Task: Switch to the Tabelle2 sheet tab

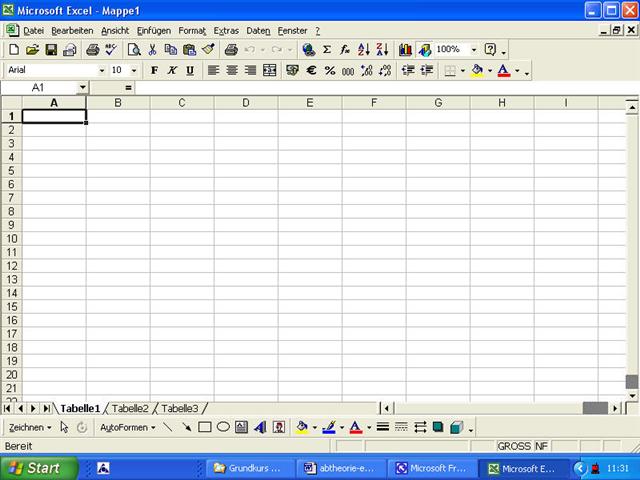Action: [x=130, y=408]
